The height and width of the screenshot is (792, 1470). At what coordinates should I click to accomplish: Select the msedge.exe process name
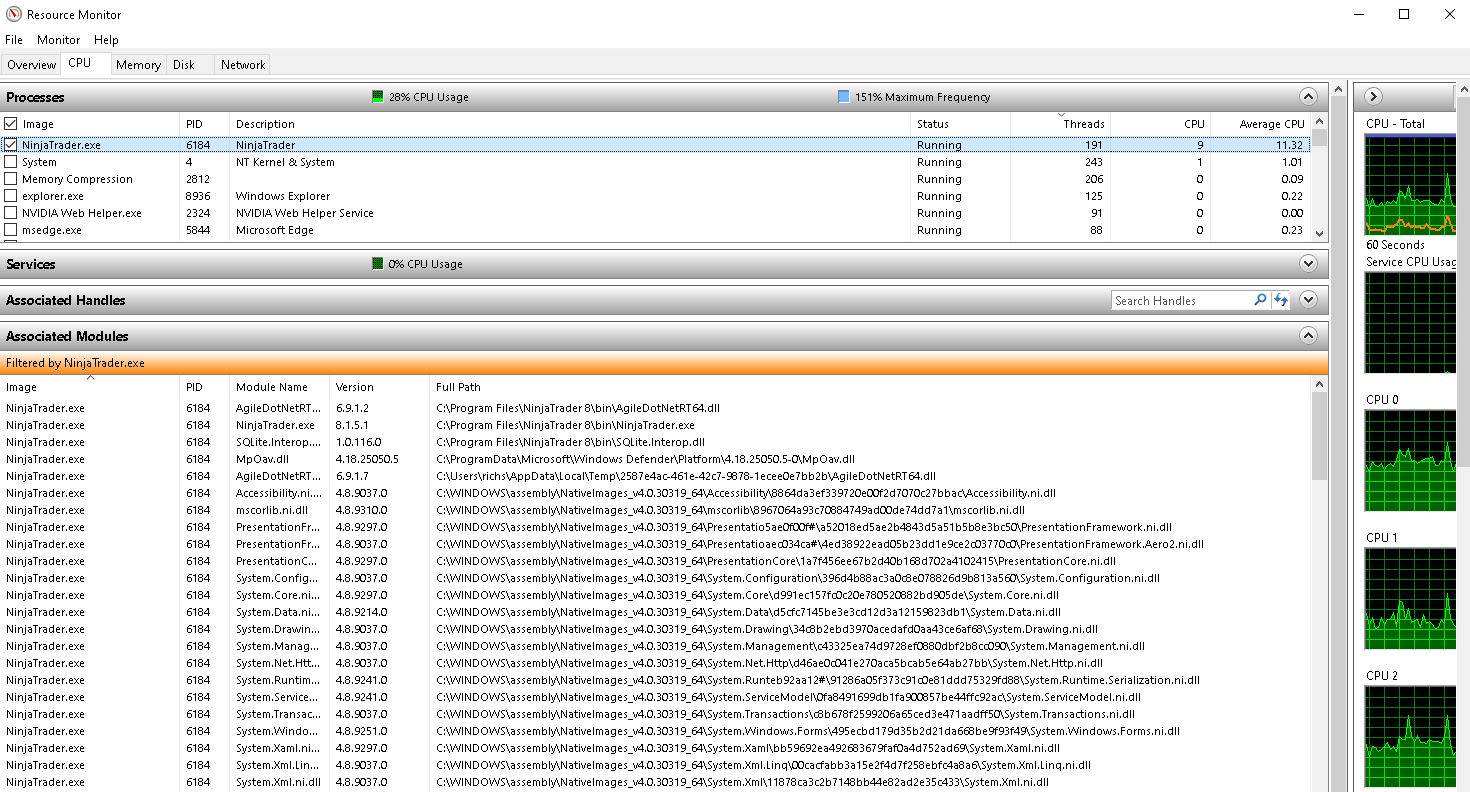point(52,230)
